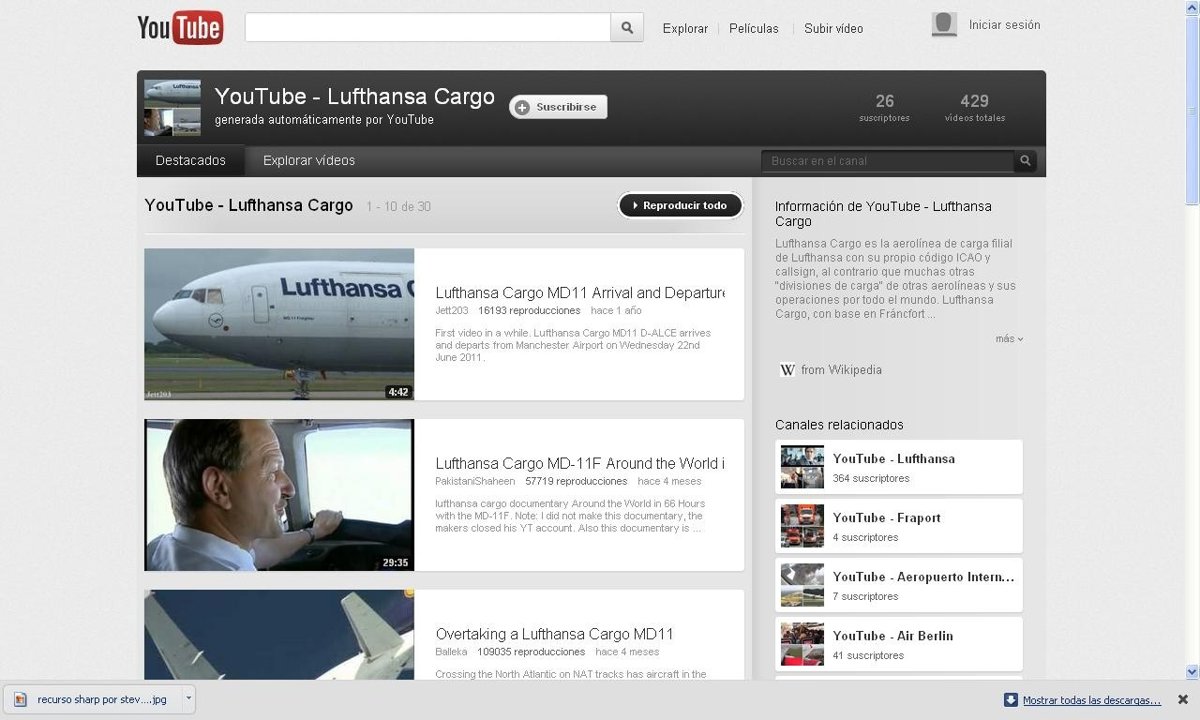Image resolution: width=1200 pixels, height=720 pixels.
Task: Click the Wikipedia W icon
Action: point(787,370)
